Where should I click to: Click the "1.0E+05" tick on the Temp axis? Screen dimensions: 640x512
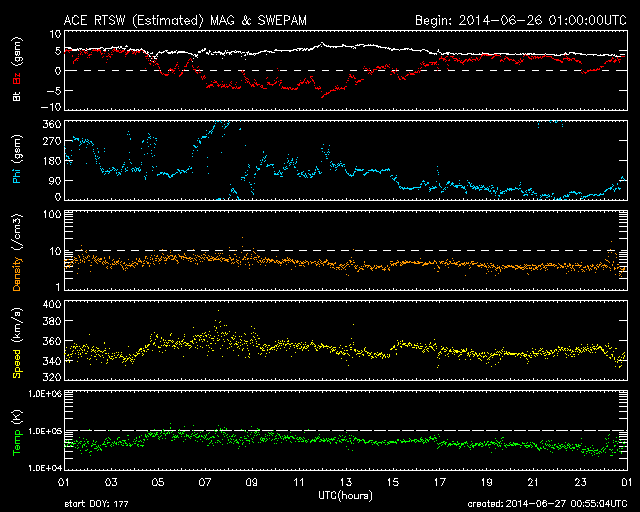45,431
